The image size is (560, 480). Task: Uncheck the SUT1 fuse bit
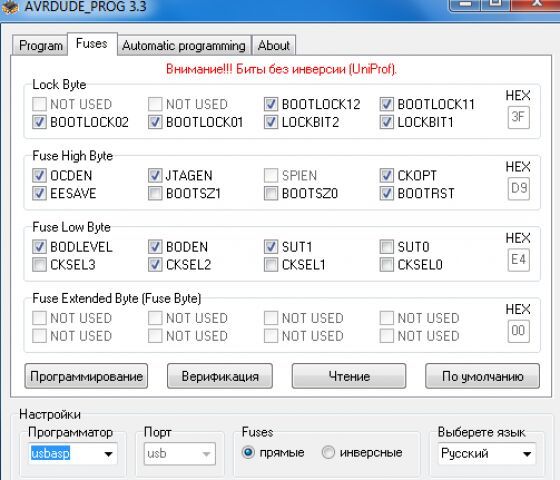coord(271,247)
